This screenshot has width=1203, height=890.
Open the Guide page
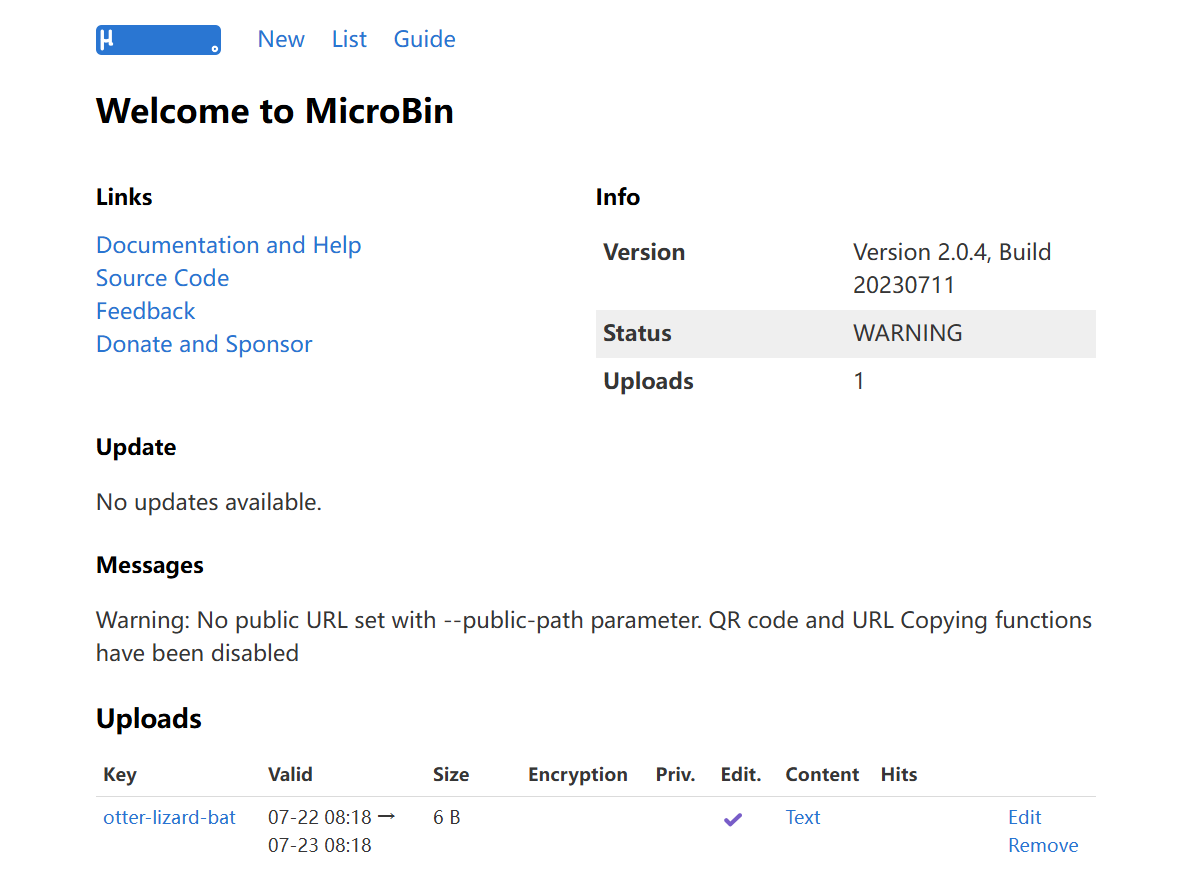coord(424,39)
